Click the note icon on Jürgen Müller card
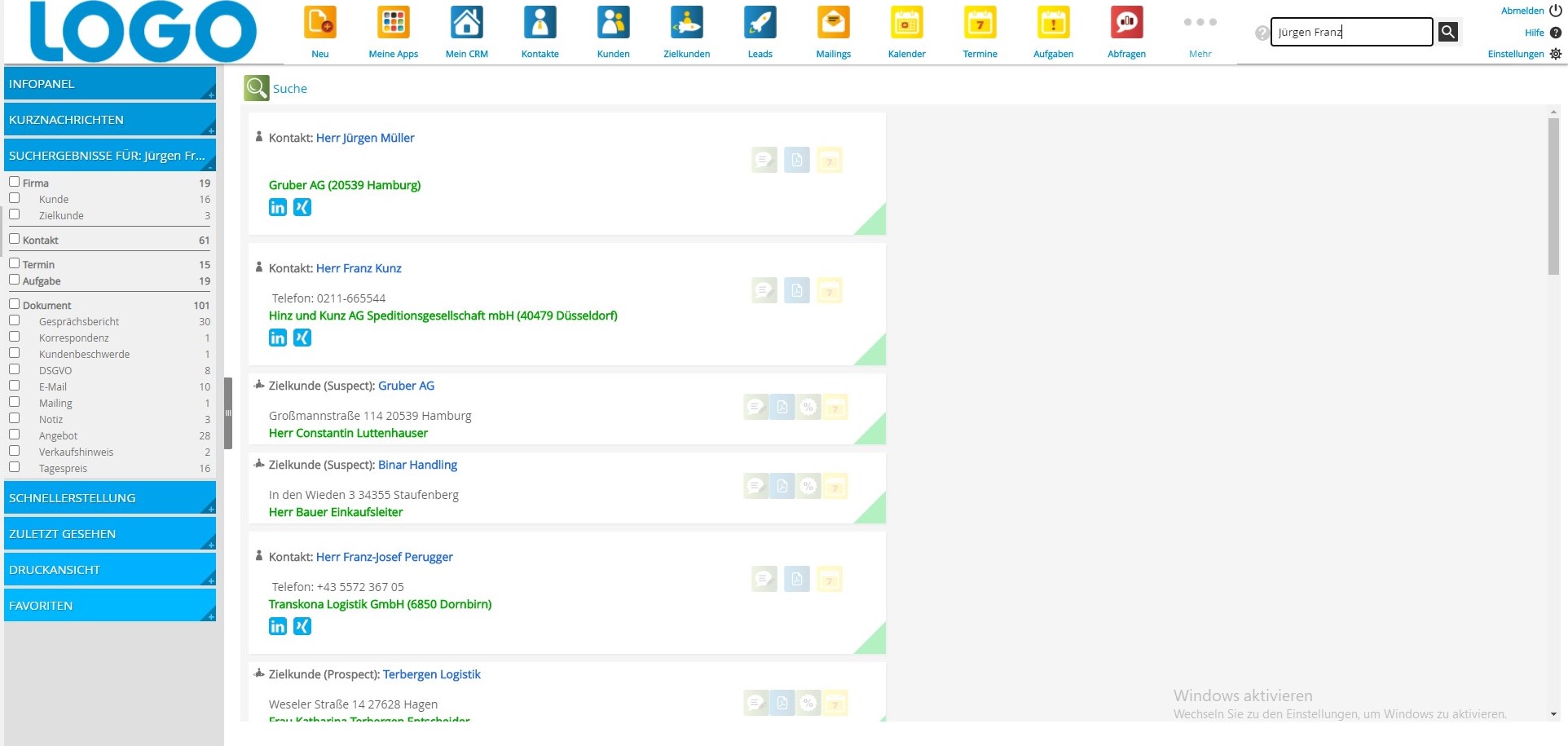Screen dimensions: 1568x746 coord(764,160)
